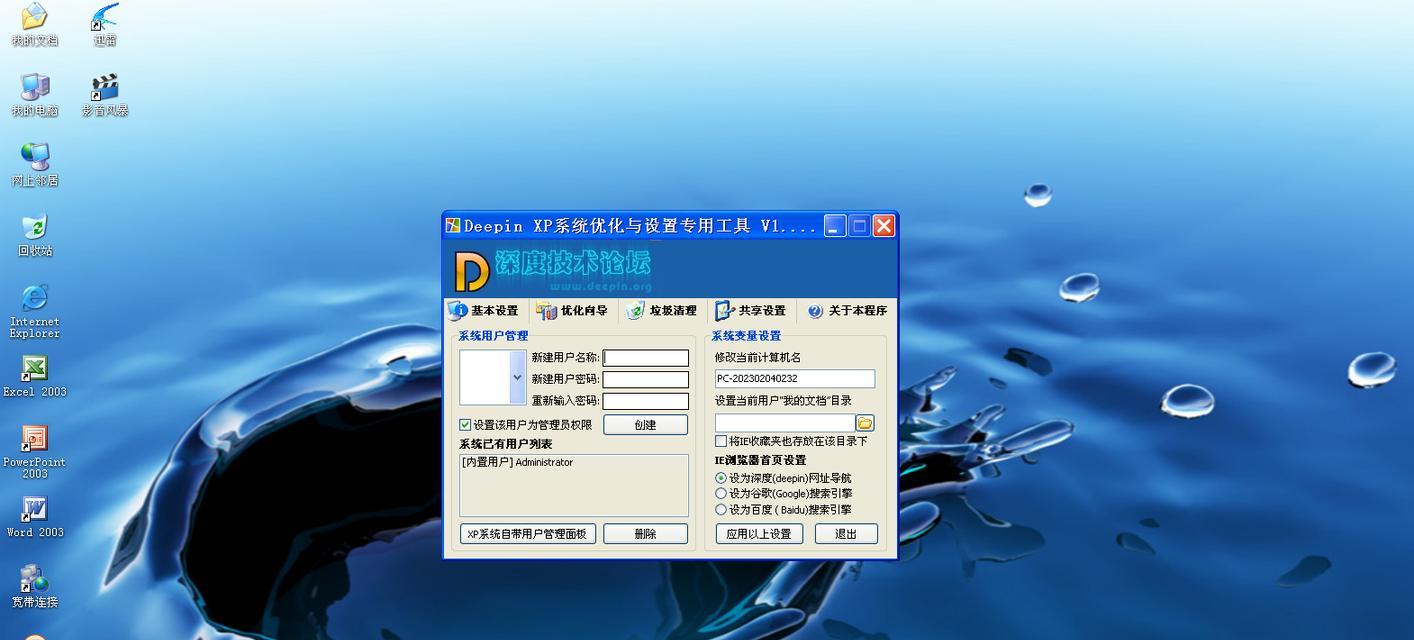Viewport: 1414px width, 640px height.
Task: Click the computer name field PC-202302040232
Action: [795, 379]
